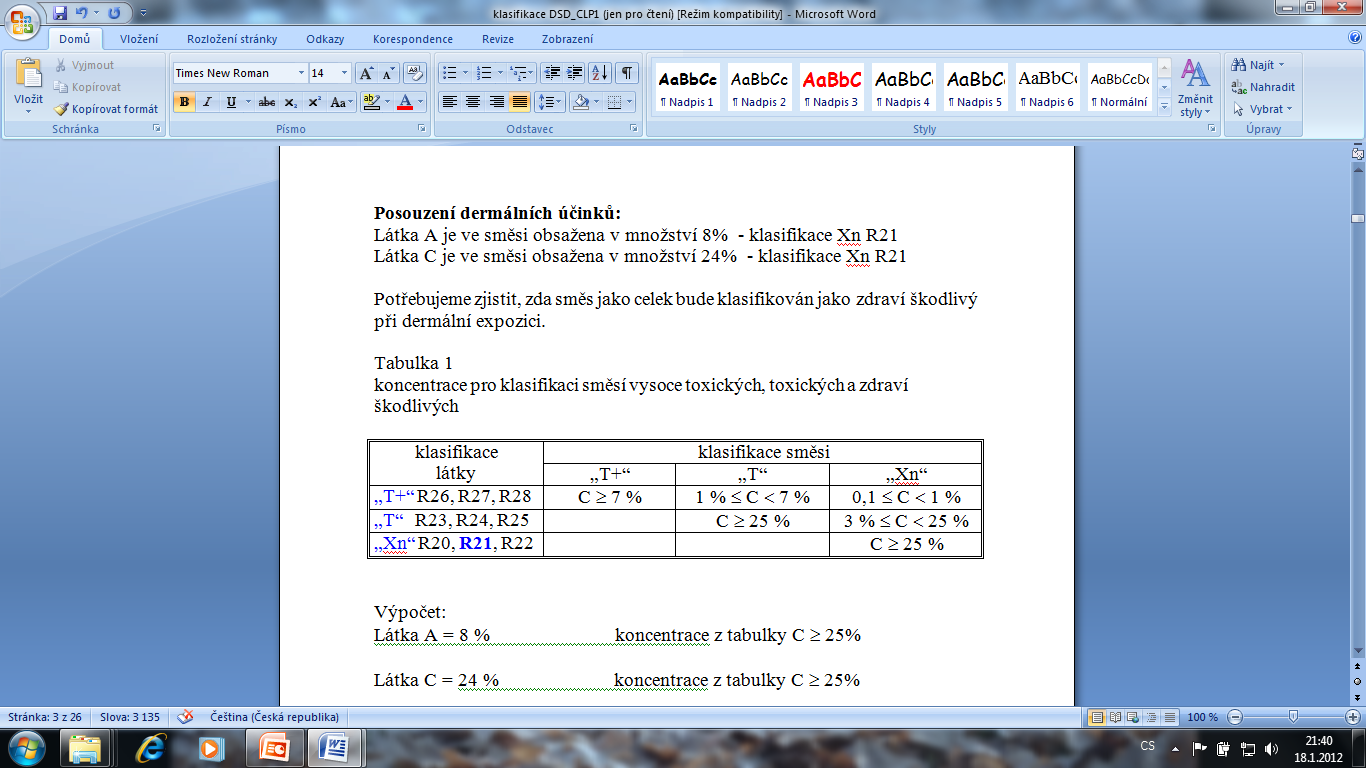Apply Normální style

(x=1119, y=87)
